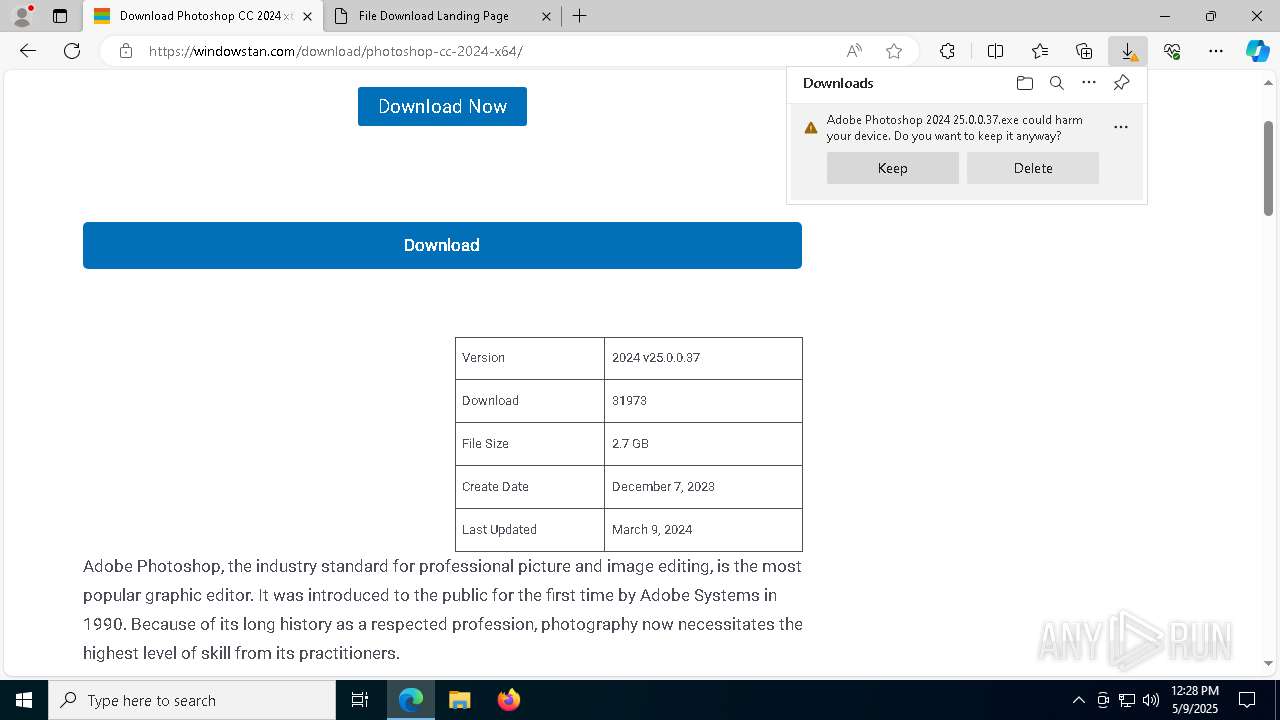Open Firefox taskbar icon

(508, 700)
